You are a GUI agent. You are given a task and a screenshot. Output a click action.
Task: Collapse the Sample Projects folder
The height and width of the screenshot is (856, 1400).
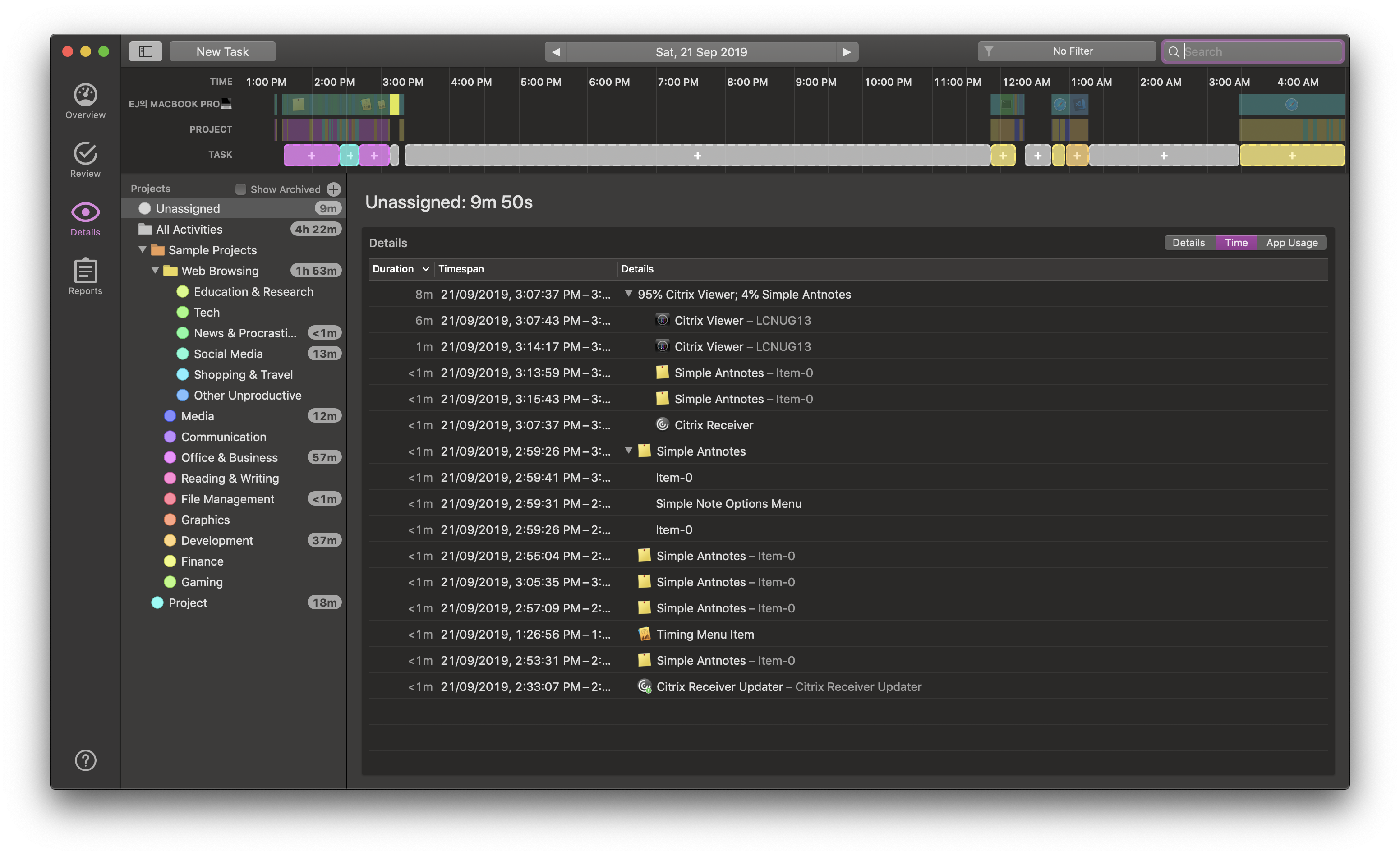point(143,250)
